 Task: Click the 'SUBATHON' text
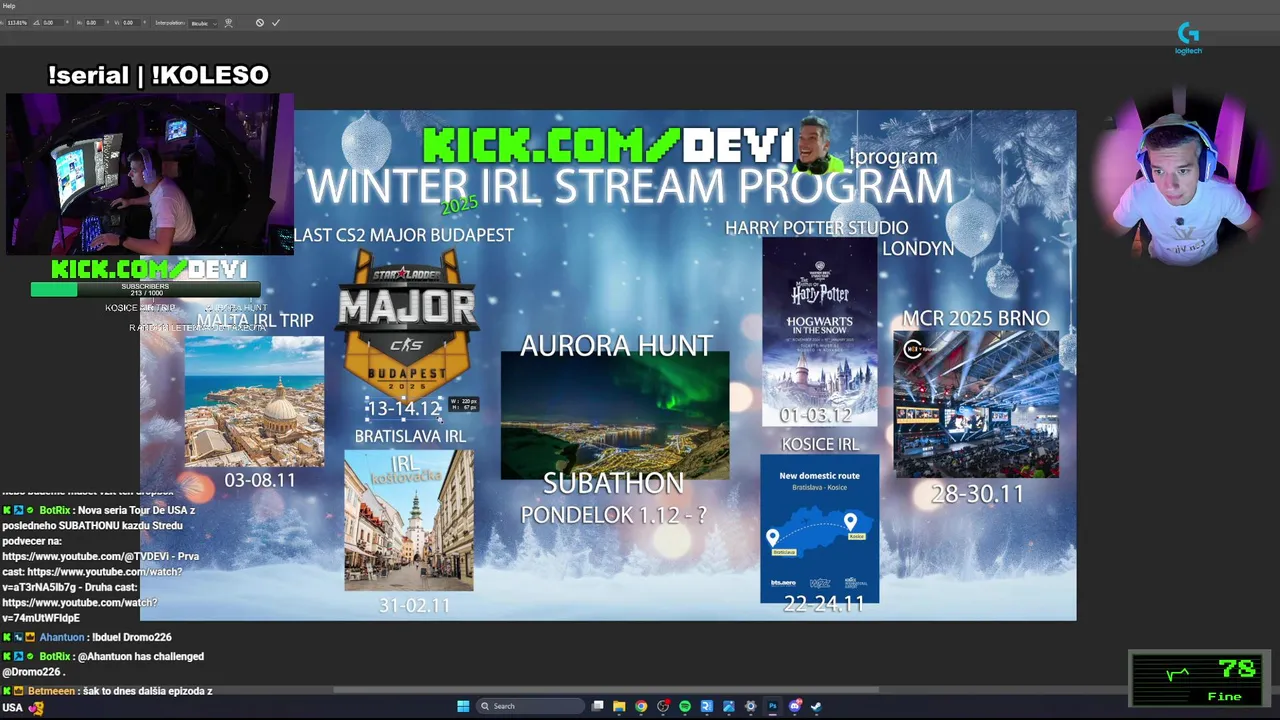pyautogui.click(x=613, y=483)
